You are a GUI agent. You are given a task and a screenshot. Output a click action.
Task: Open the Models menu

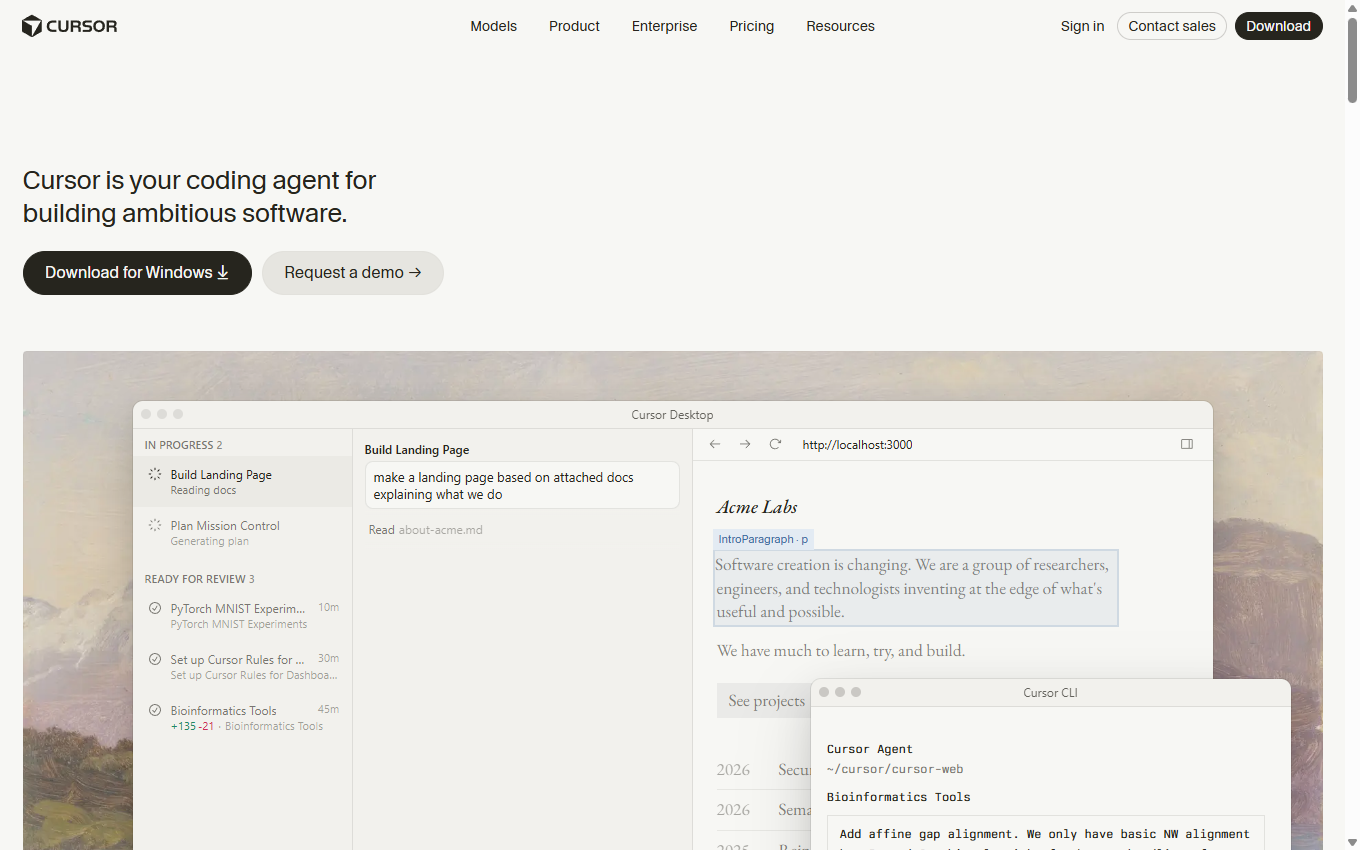494,26
